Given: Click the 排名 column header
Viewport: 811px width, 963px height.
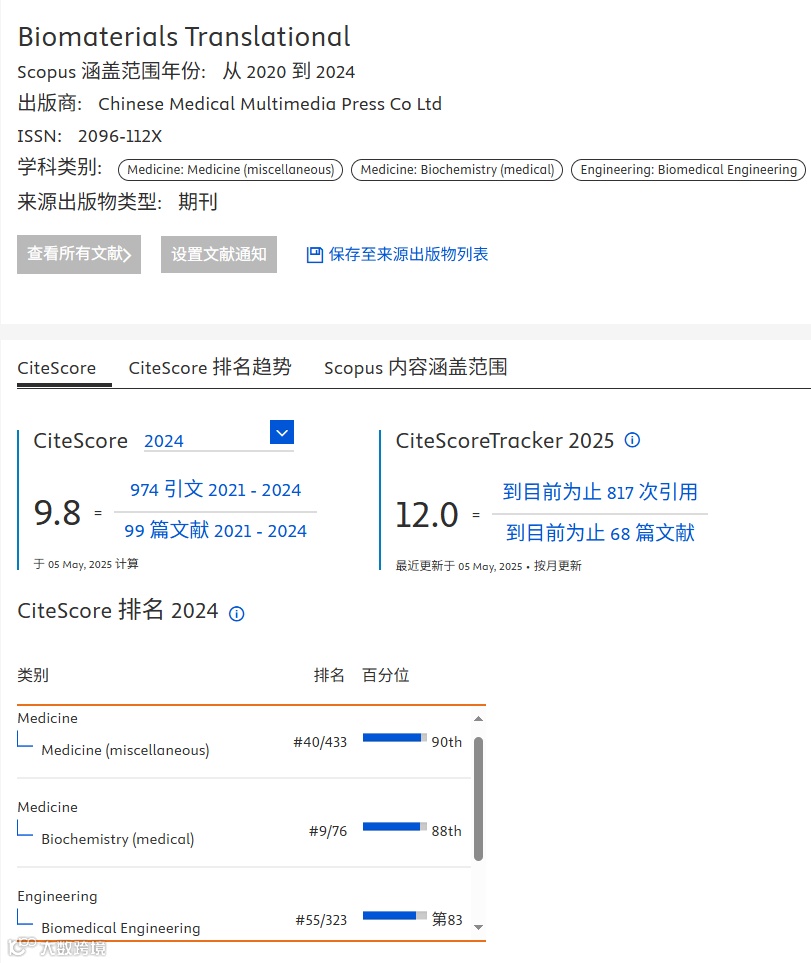Looking at the screenshot, I should [x=329, y=675].
